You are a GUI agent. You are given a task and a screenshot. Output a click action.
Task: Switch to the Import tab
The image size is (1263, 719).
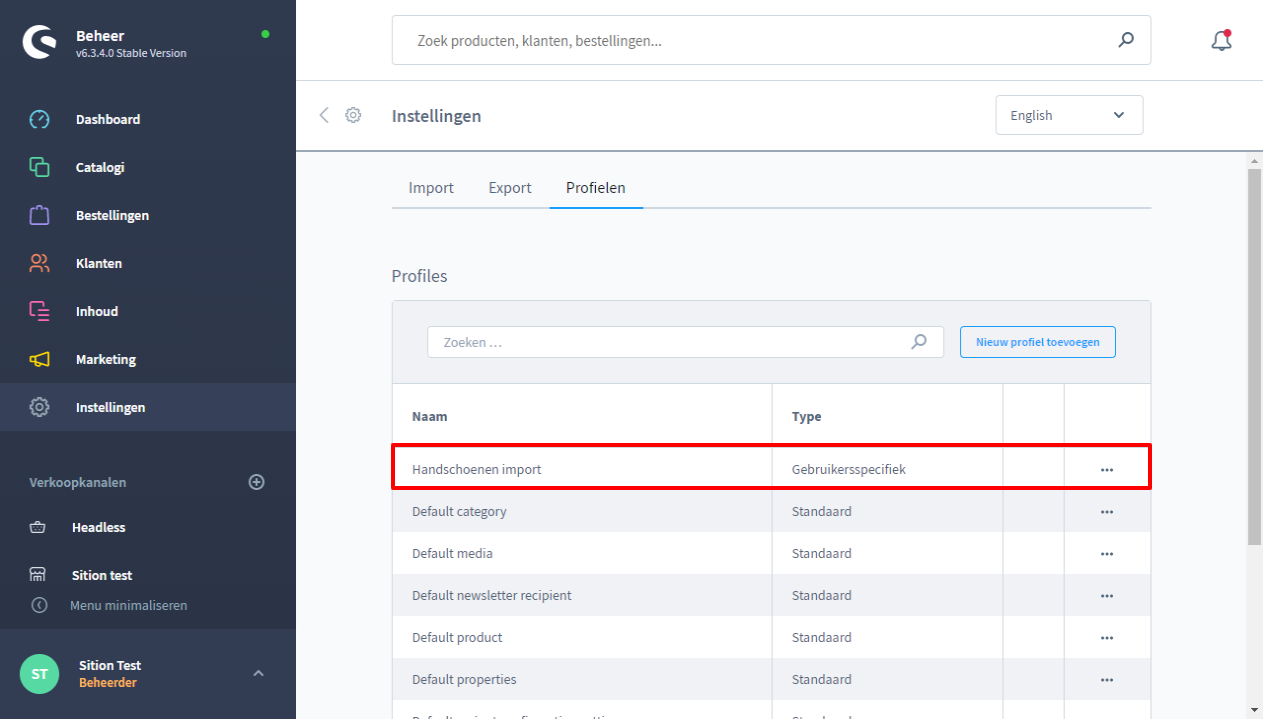point(431,188)
